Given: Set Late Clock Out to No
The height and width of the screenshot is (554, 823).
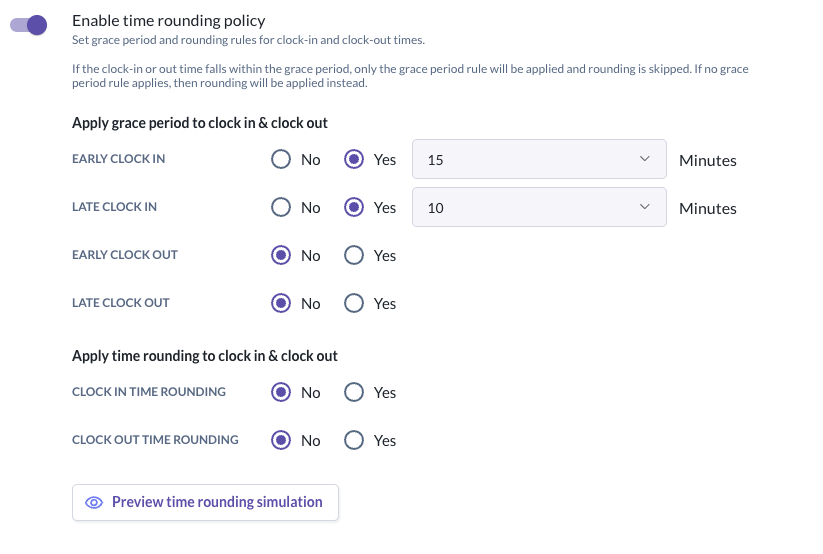Looking at the screenshot, I should click(281, 303).
